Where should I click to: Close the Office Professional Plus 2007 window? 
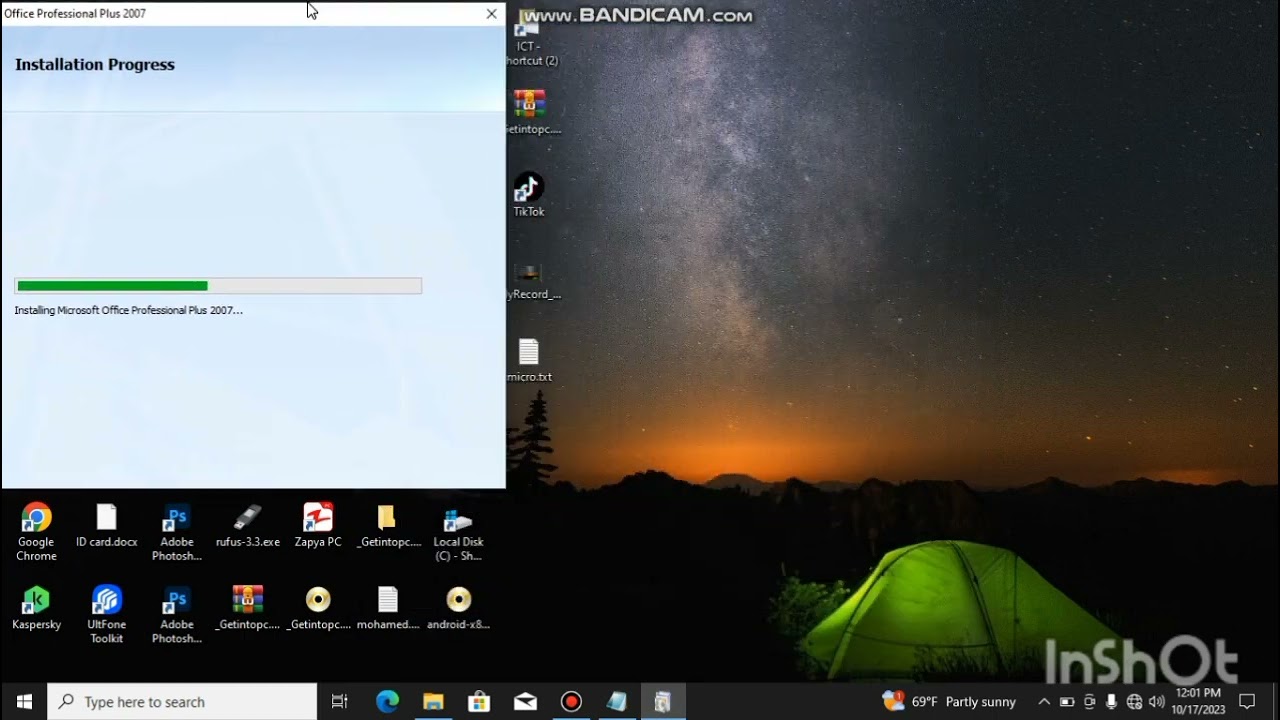(x=491, y=14)
